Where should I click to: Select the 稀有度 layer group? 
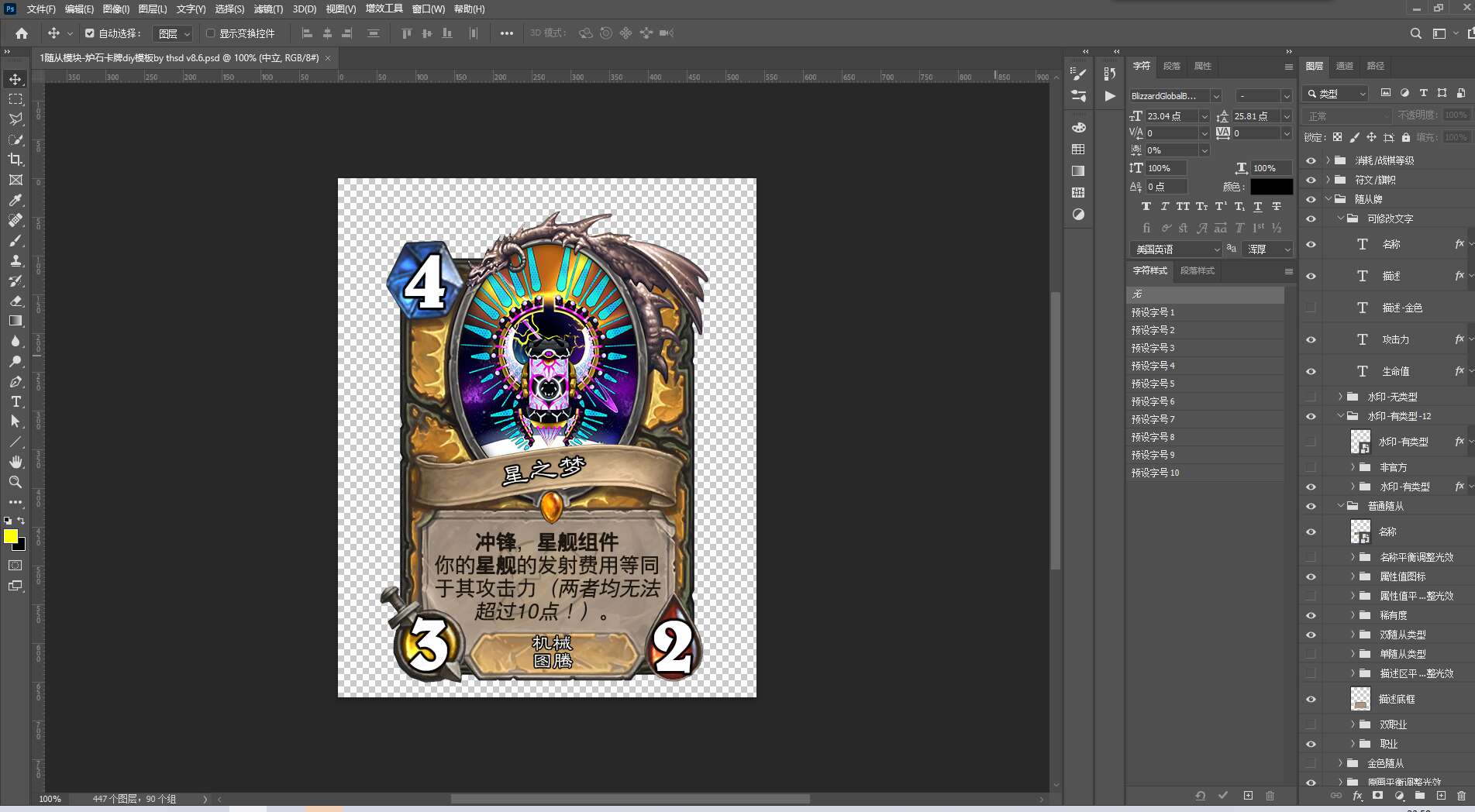tap(1394, 615)
